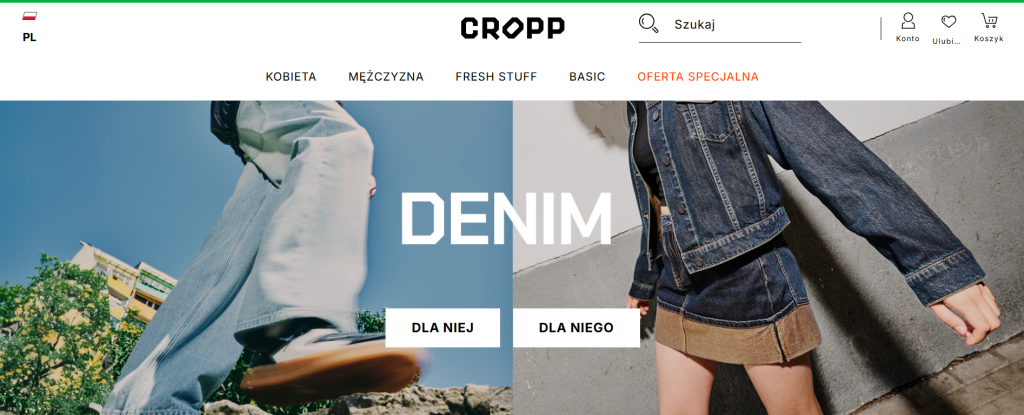Select the BASIC menu item

[x=587, y=76]
